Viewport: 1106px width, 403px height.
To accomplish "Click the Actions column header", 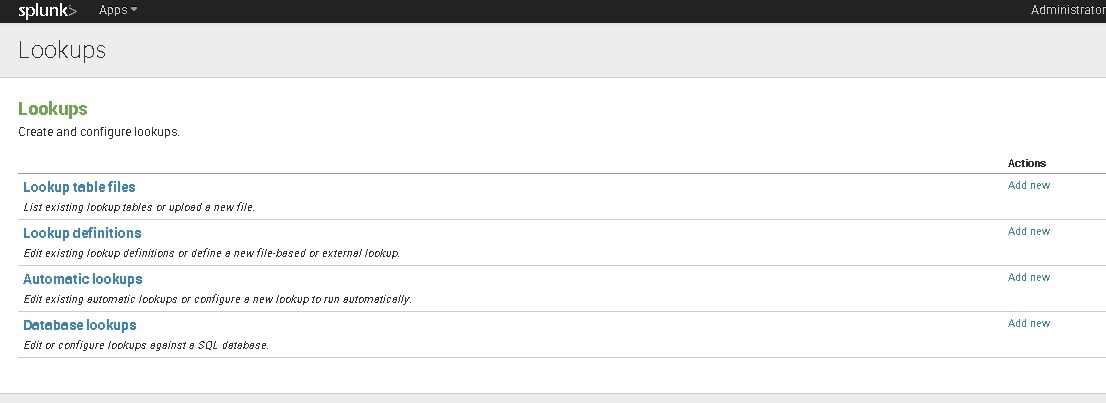I will pyautogui.click(x=1027, y=163).
